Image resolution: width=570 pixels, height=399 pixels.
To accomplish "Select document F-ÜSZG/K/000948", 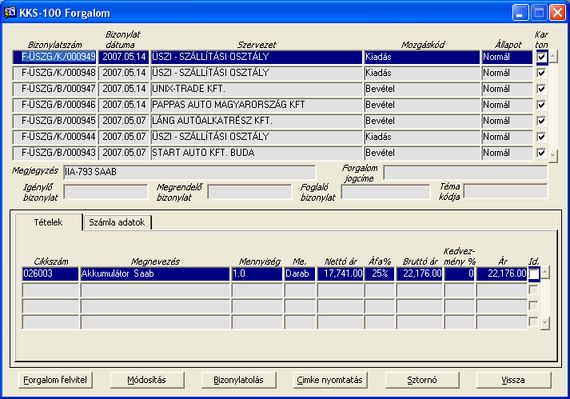I will (55, 73).
